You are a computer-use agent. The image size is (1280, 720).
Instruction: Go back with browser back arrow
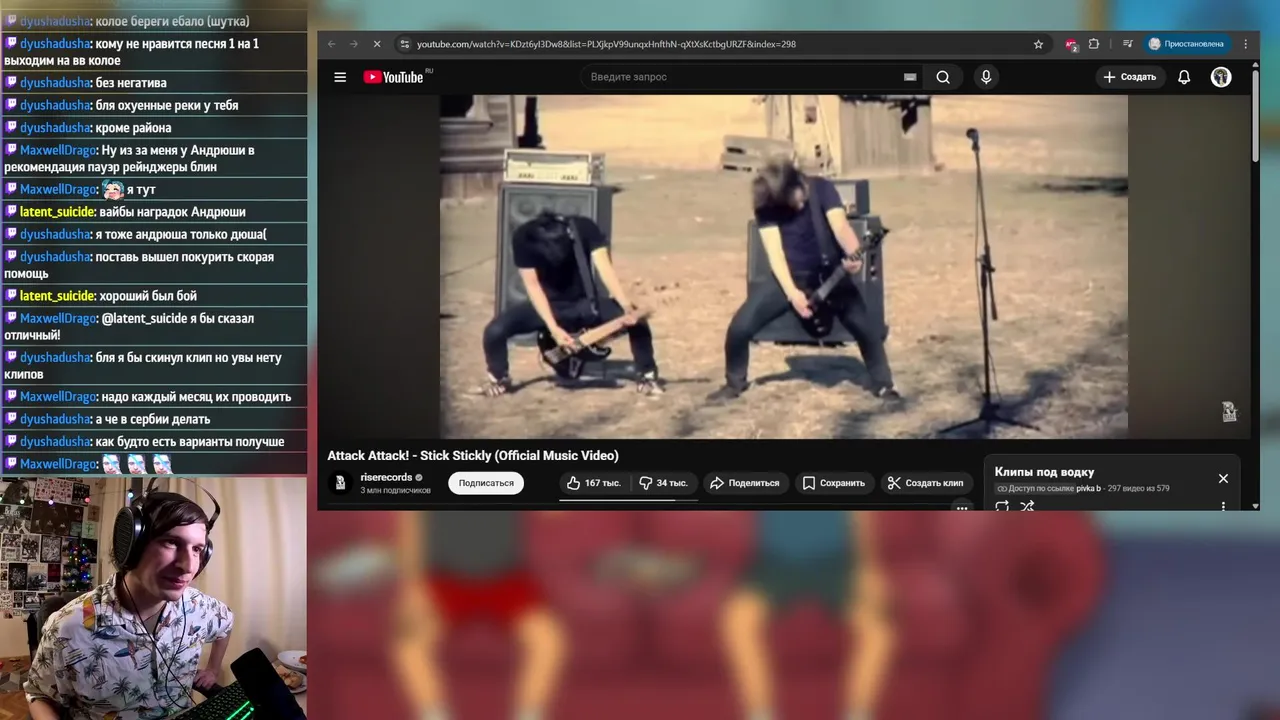tap(332, 44)
